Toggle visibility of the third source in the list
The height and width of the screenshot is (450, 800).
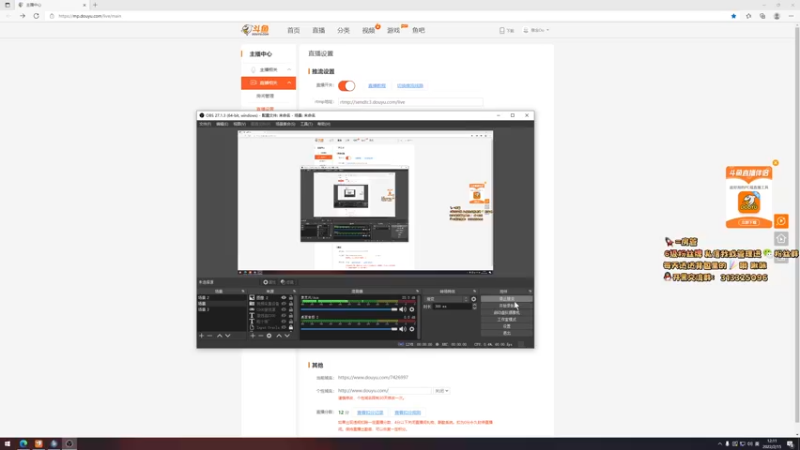coord(284,310)
